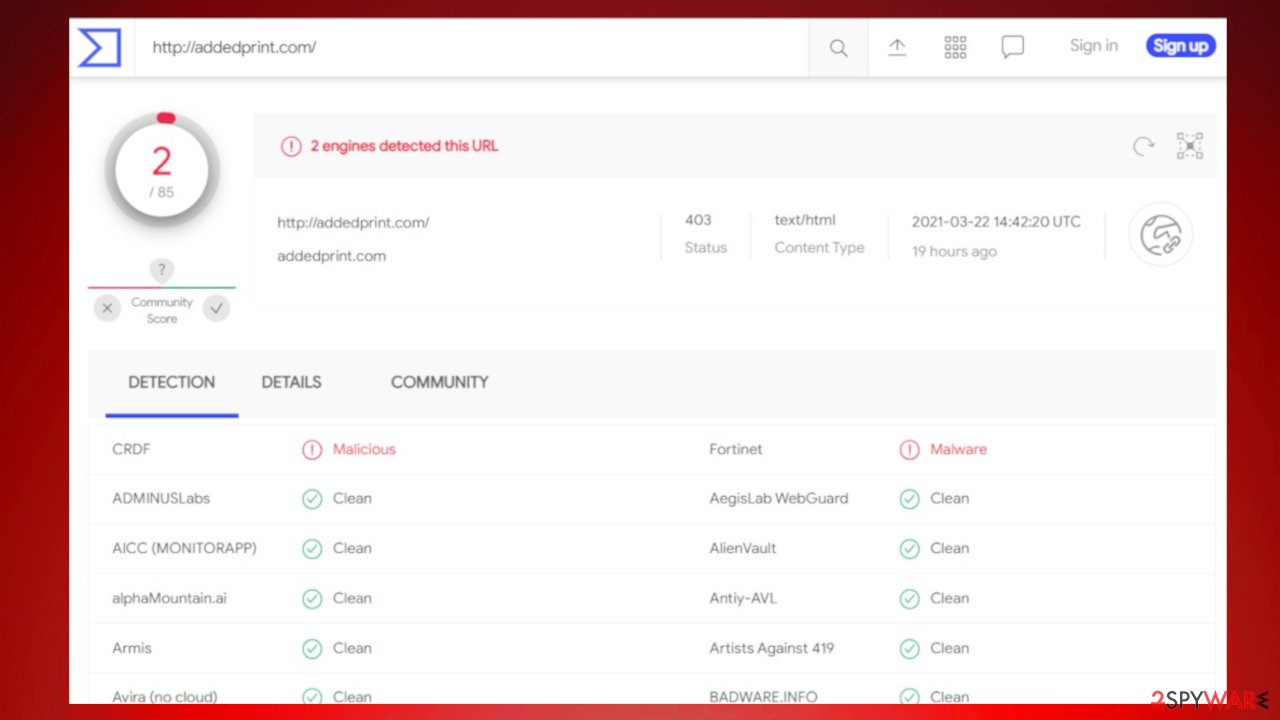Click the http://addedprint.com/ URL in summary
This screenshot has width=1280, height=720.
point(353,222)
